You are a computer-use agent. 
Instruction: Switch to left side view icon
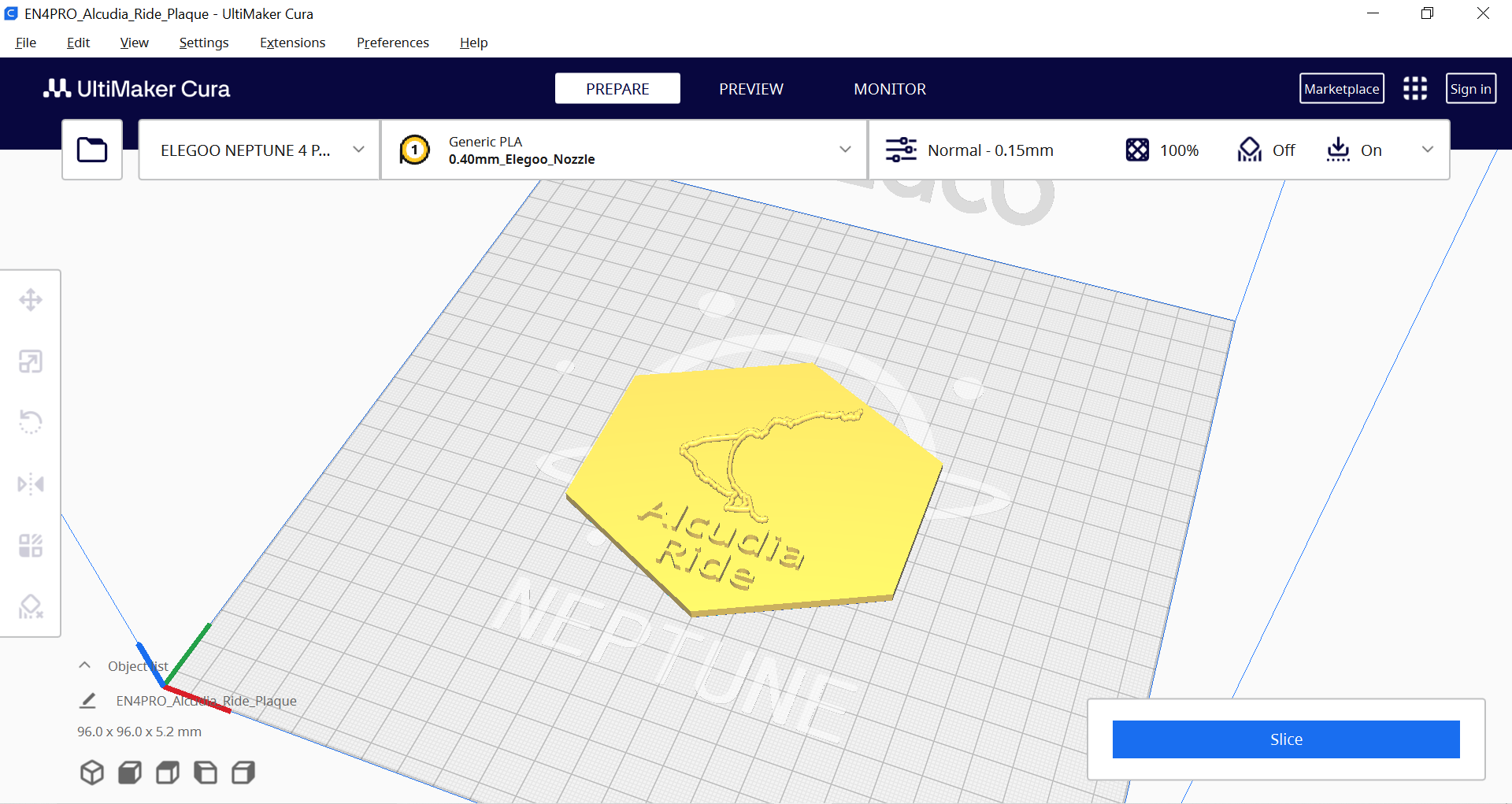point(206,773)
